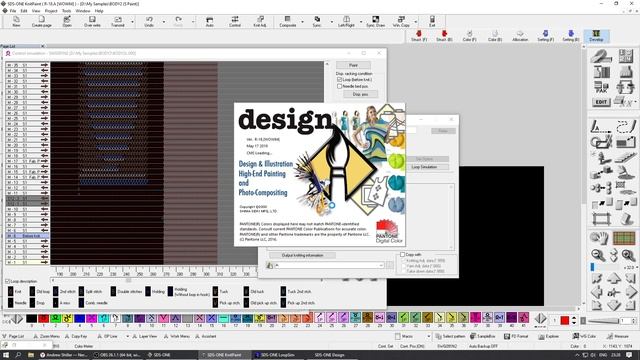The width and height of the screenshot is (640, 360).
Task: Click the blue Setting (F) icon
Action: pyautogui.click(x=546, y=36)
